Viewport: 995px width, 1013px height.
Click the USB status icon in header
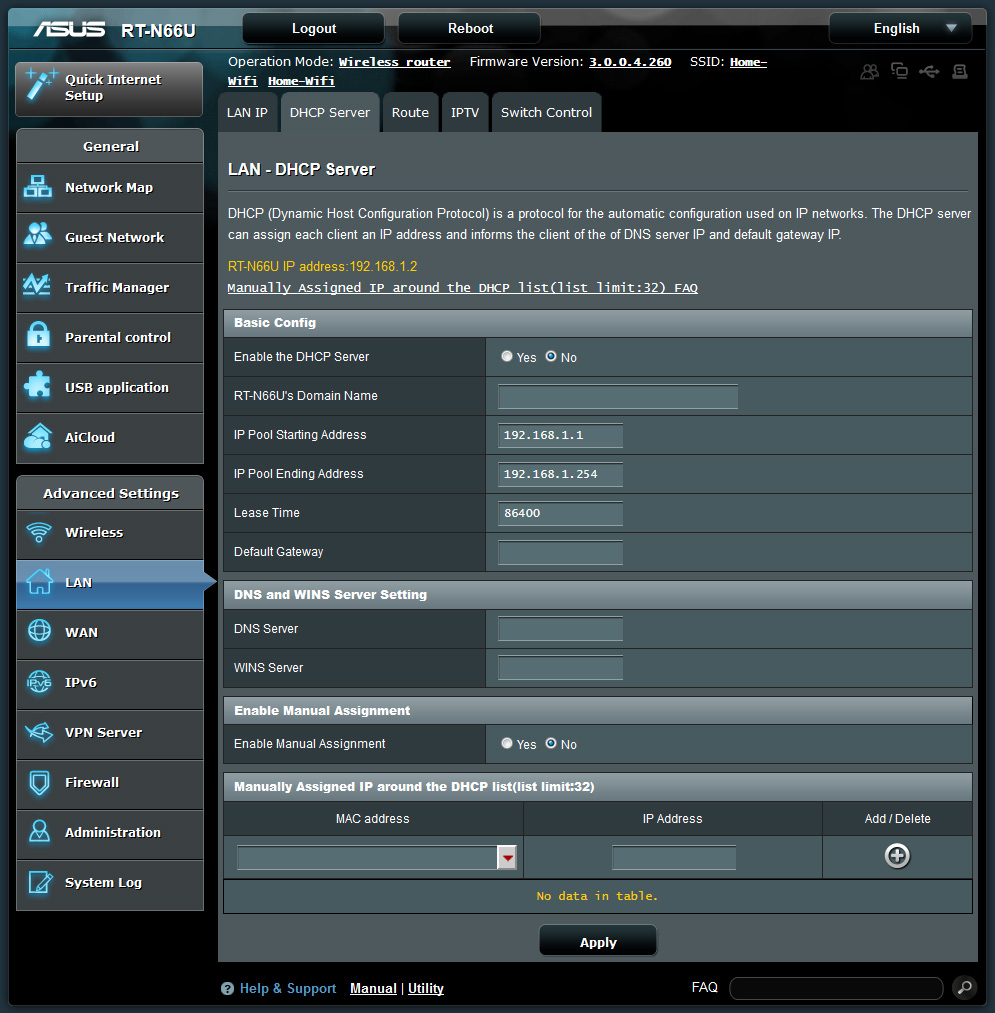point(929,71)
